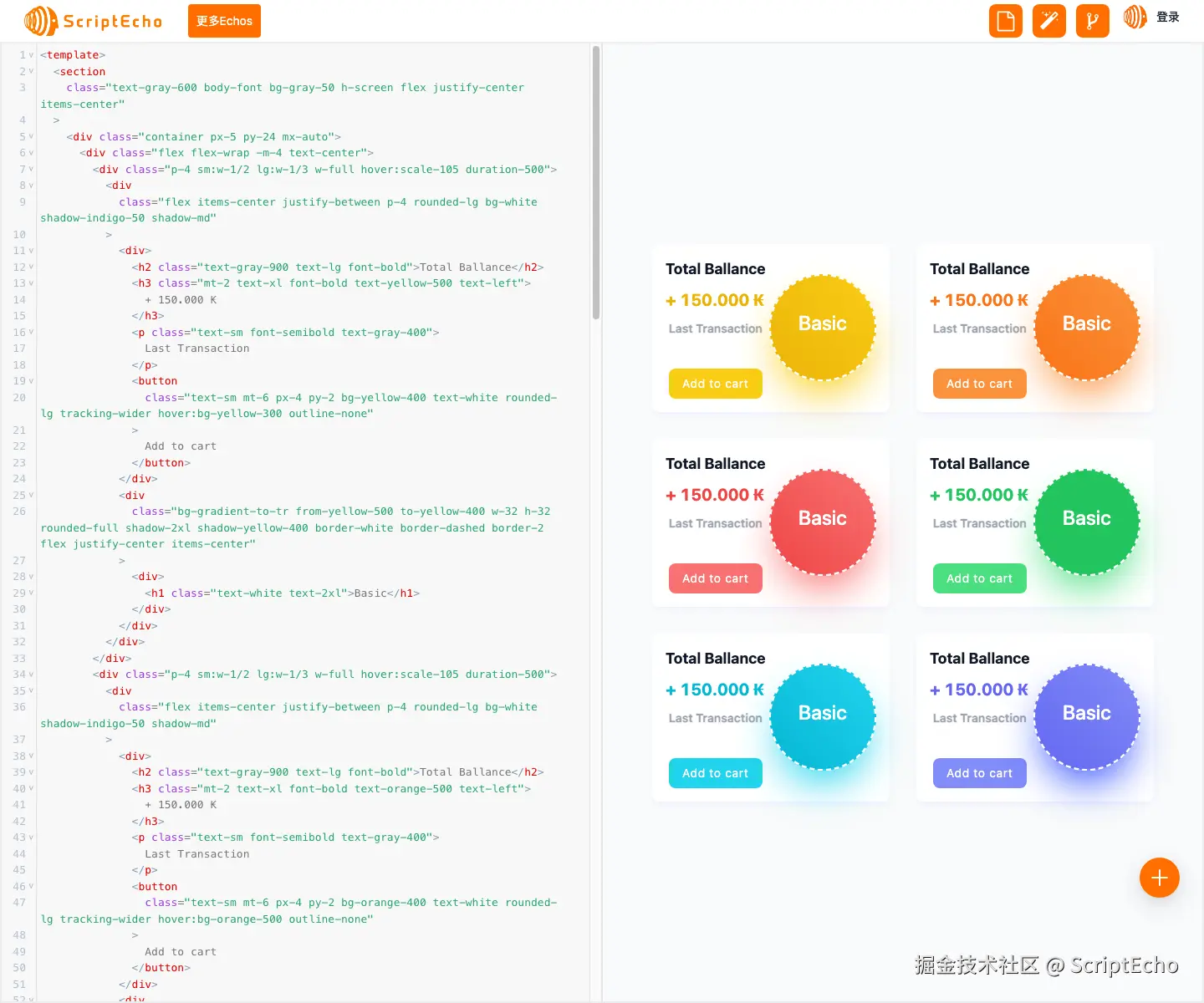This screenshot has width=1204, height=1003.
Task: Collapse code fold arrow at line 25
Action: pos(32,495)
